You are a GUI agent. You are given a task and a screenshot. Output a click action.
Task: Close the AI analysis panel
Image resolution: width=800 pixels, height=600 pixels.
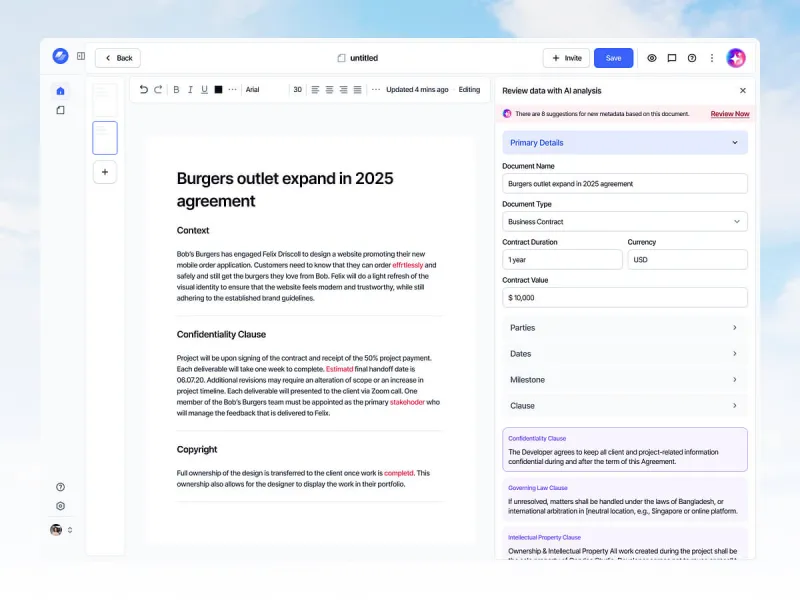click(743, 90)
